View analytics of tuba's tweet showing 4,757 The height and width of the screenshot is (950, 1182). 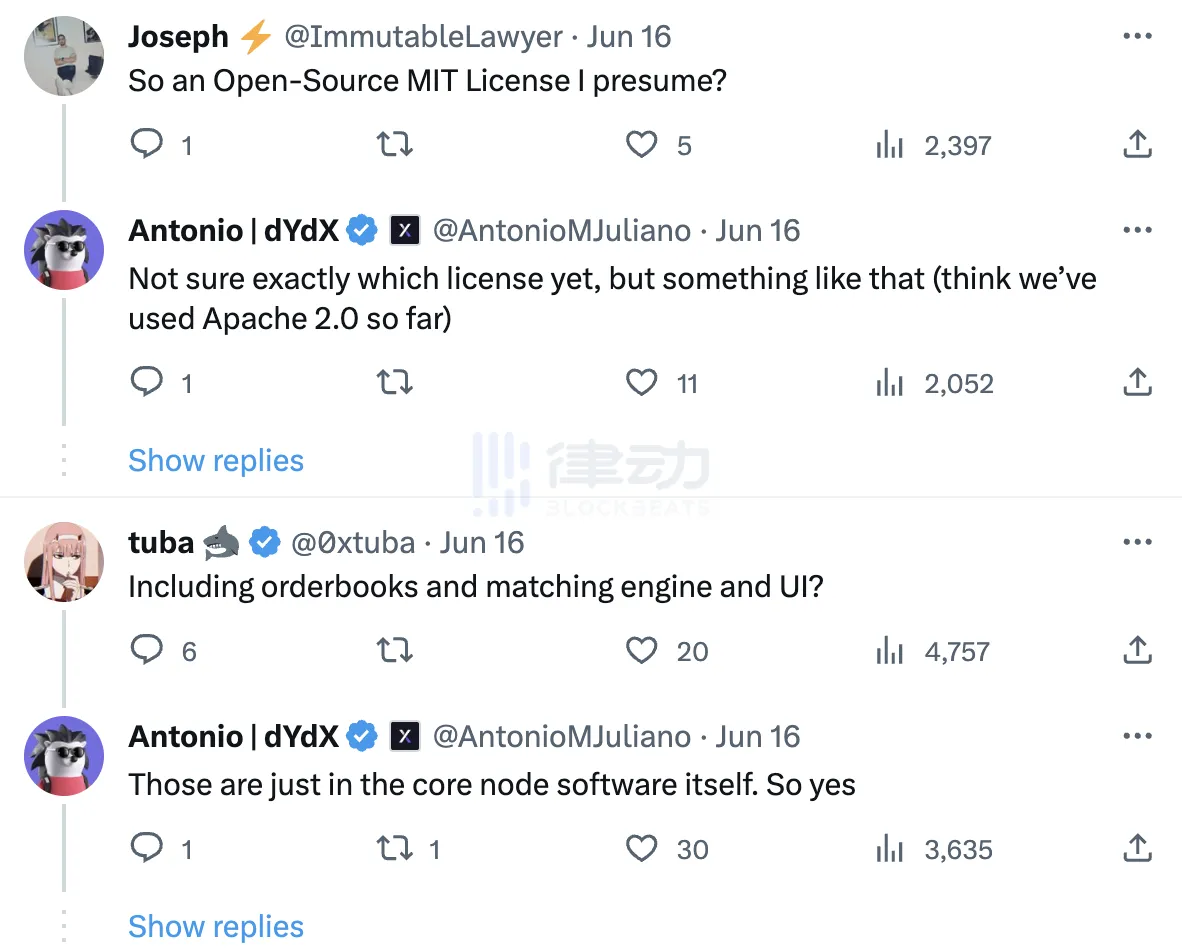click(x=890, y=652)
